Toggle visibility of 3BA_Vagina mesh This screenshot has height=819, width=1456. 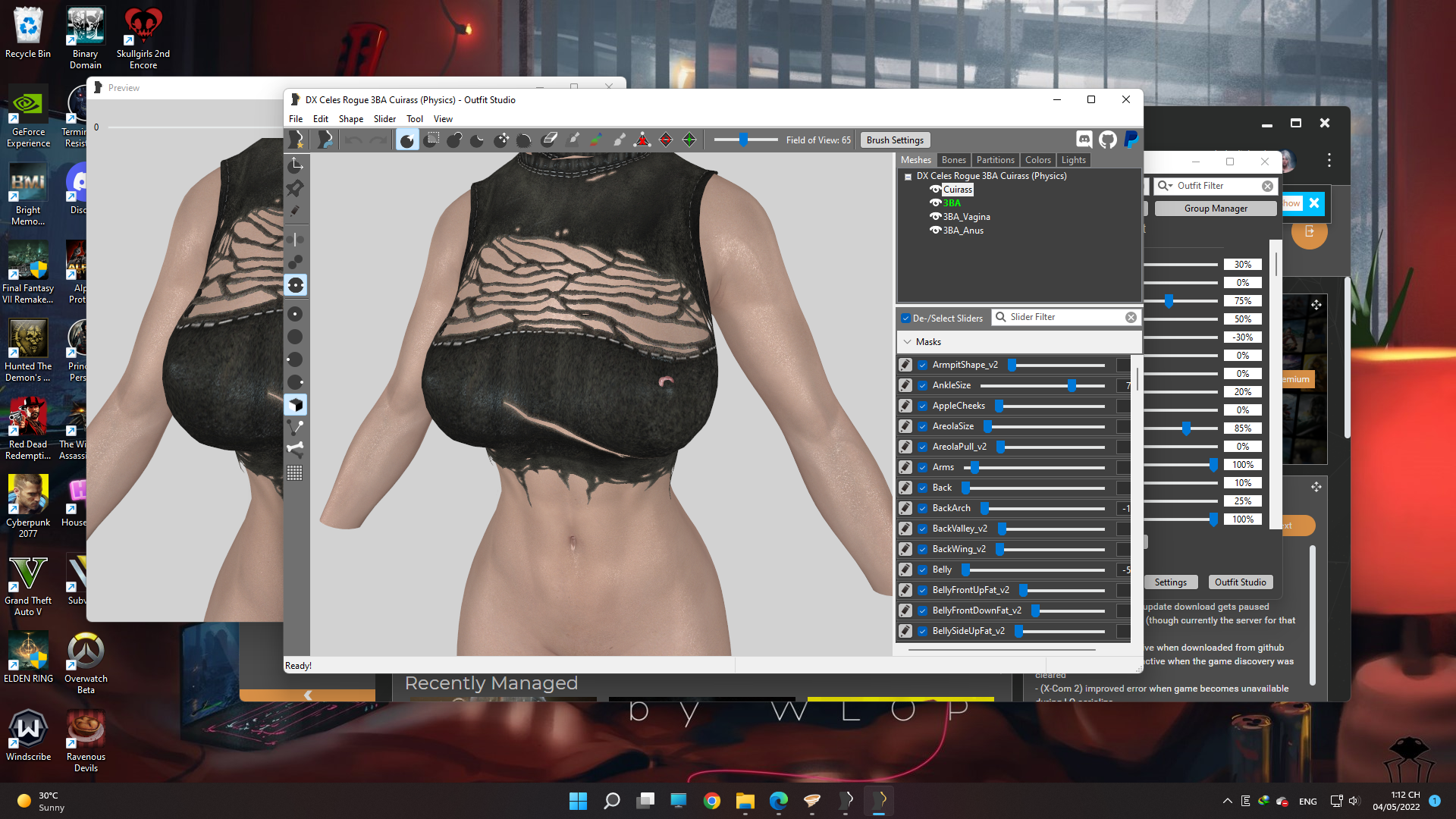(936, 217)
